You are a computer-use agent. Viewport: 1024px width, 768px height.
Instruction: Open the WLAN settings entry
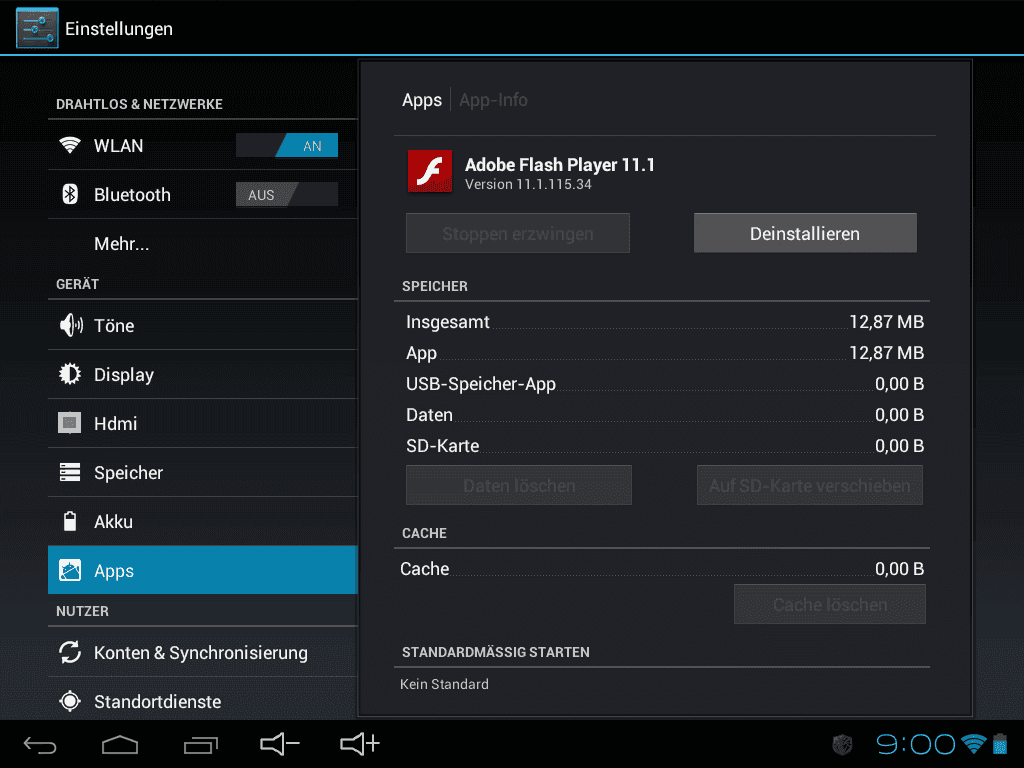coord(202,145)
